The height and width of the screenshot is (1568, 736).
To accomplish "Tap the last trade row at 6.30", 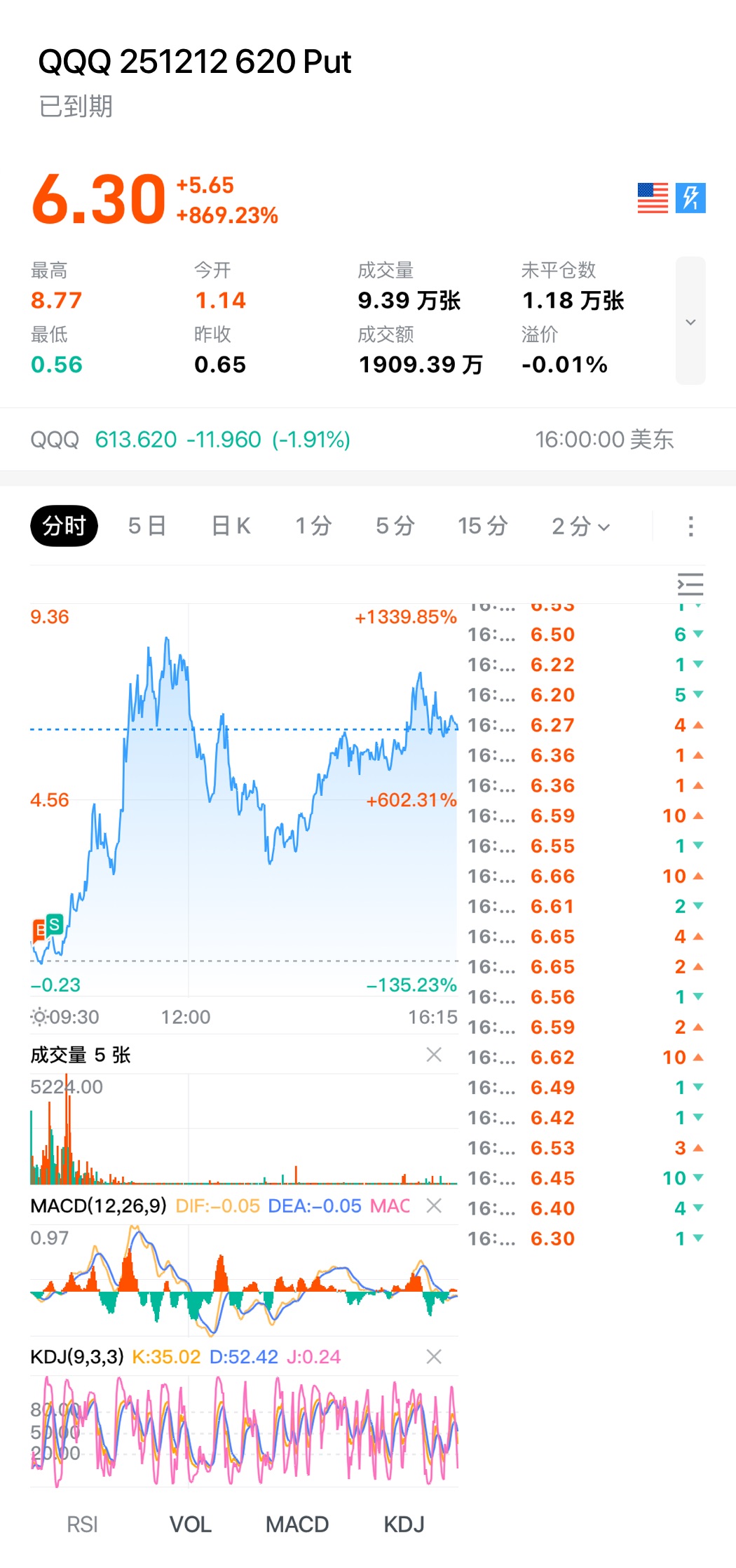I will 585,1238.
